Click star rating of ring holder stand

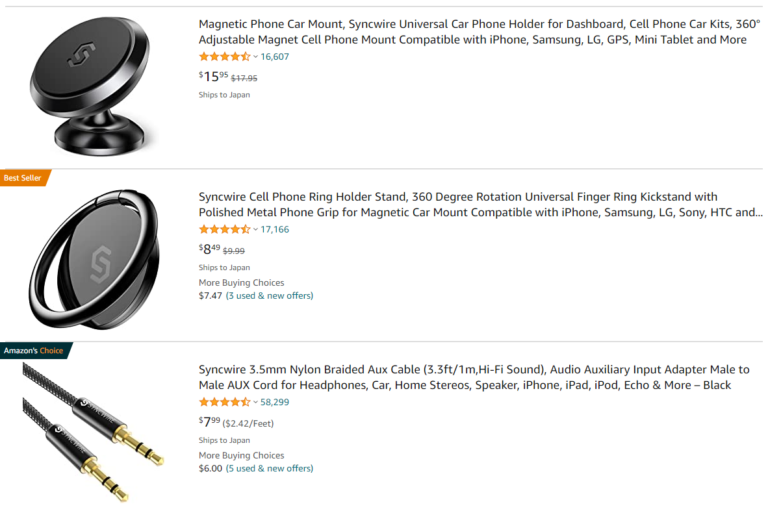coord(224,229)
